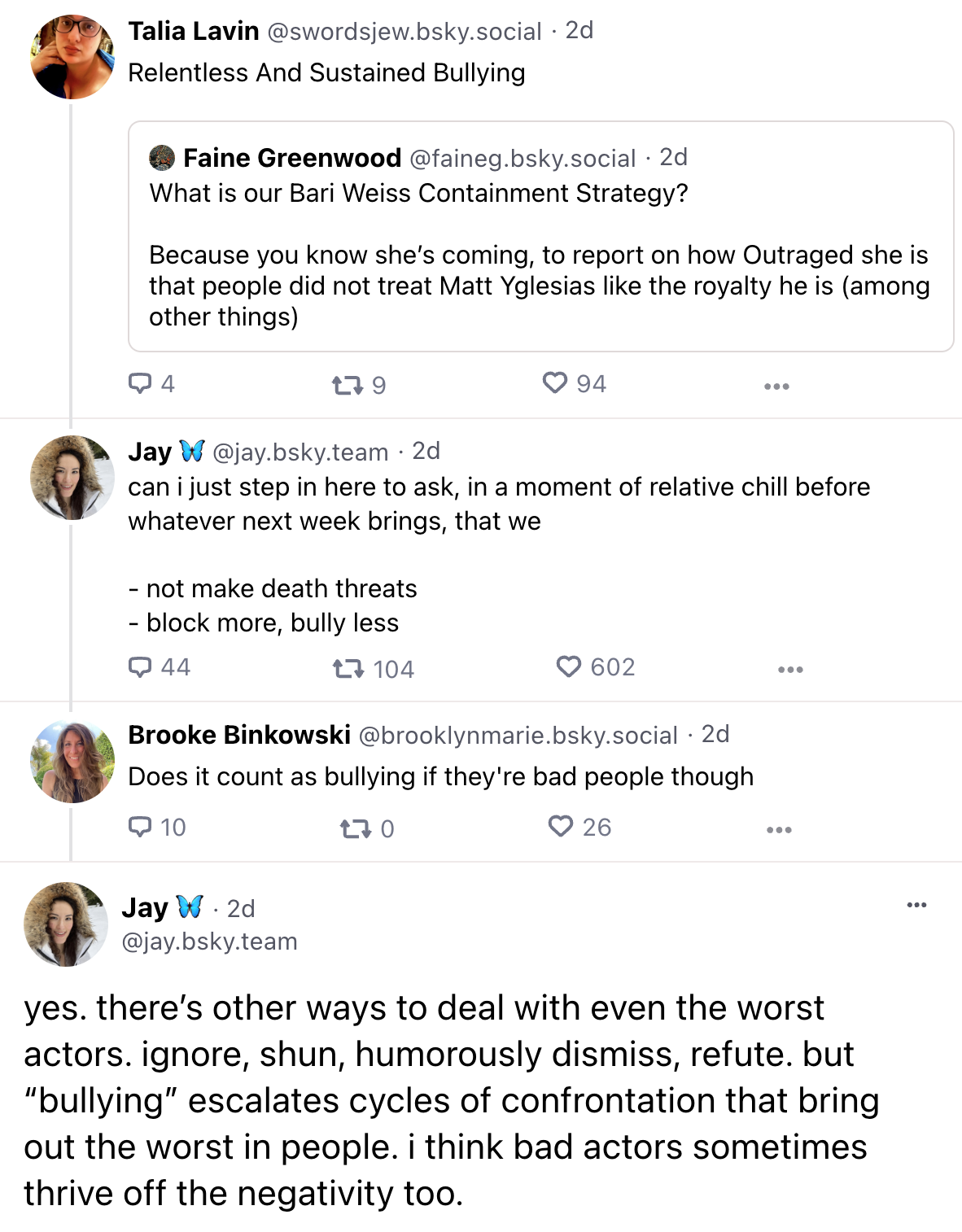
Task: Open the @brooklynmarie.bsky.social handle link
Action: pyautogui.click(x=518, y=736)
